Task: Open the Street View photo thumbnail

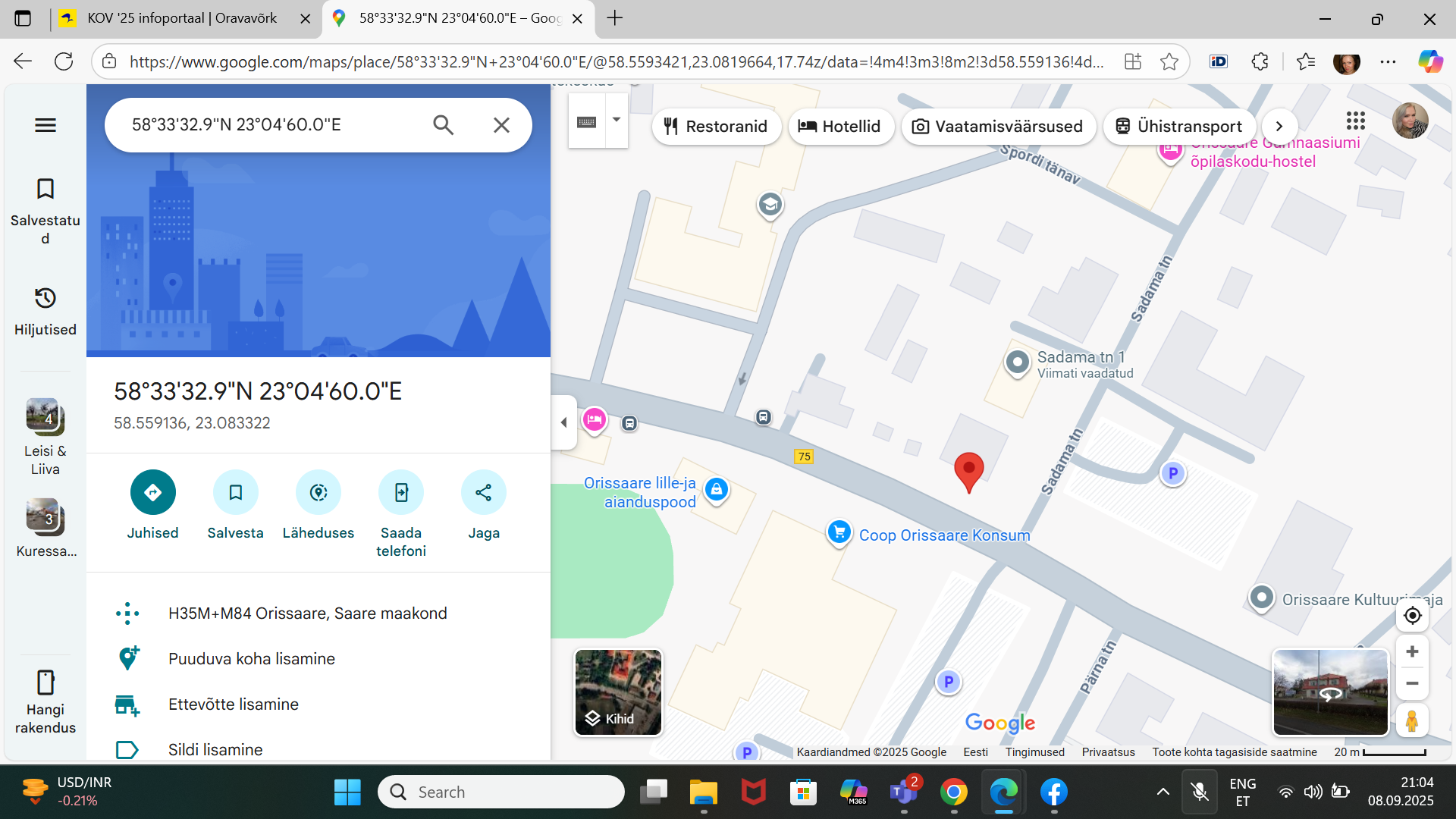Action: (x=1330, y=692)
